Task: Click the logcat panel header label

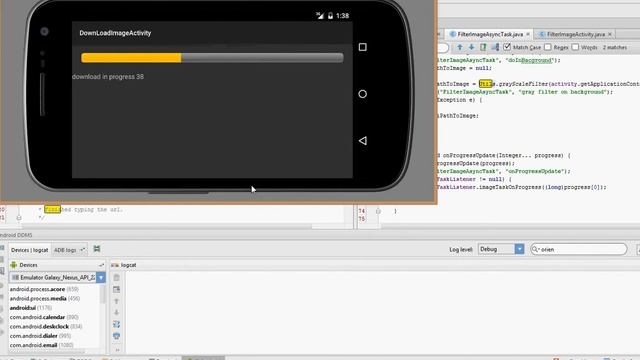Action: [x=129, y=265]
